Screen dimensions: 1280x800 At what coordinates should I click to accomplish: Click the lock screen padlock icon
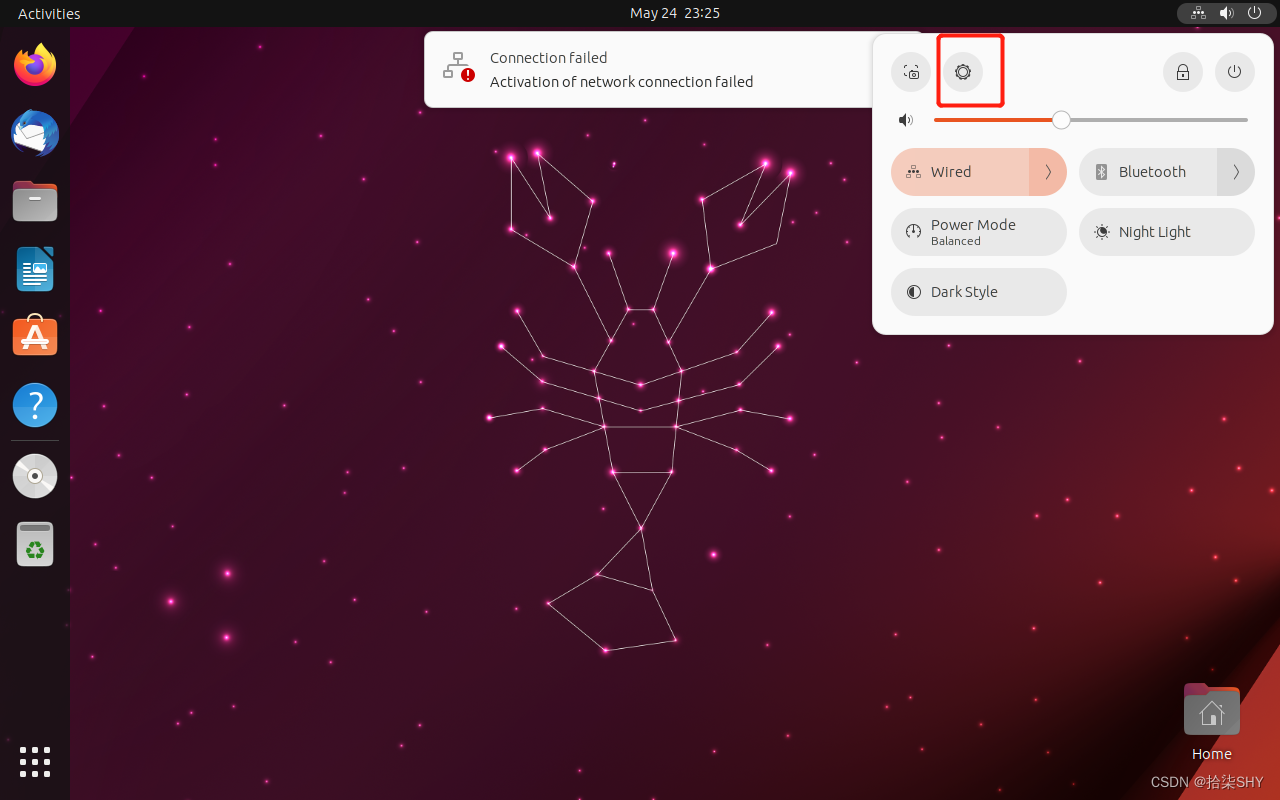[1182, 71]
